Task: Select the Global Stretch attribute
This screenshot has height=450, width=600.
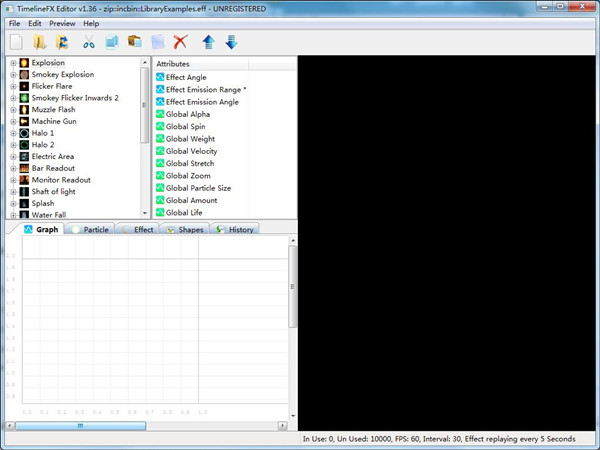Action: [190, 163]
